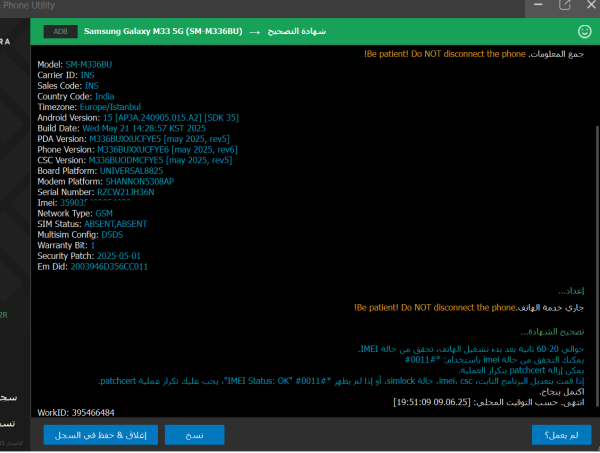The width and height of the screenshot is (600, 453).
Task: Click the Timezone value Europe/Istanbul
Action: click(x=110, y=107)
